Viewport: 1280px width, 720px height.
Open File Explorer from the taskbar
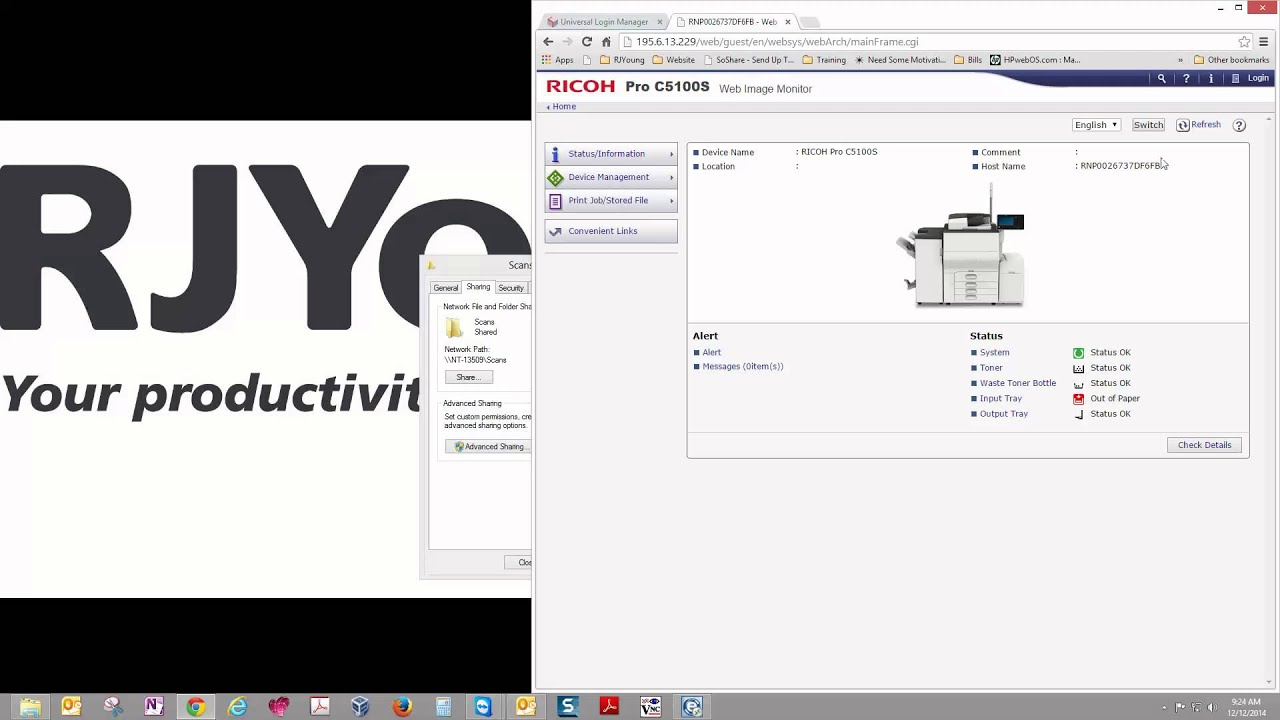pyautogui.click(x=30, y=707)
